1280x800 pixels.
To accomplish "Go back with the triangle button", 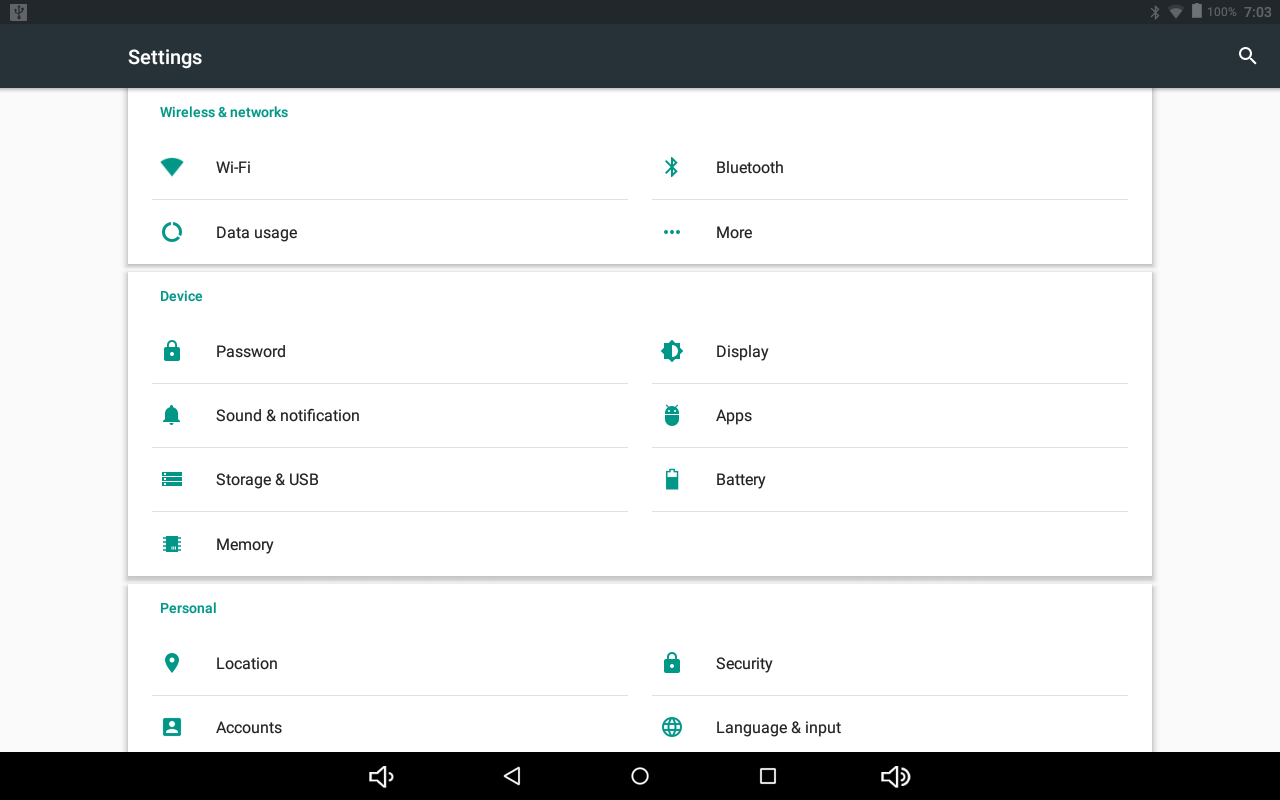I will (512, 776).
